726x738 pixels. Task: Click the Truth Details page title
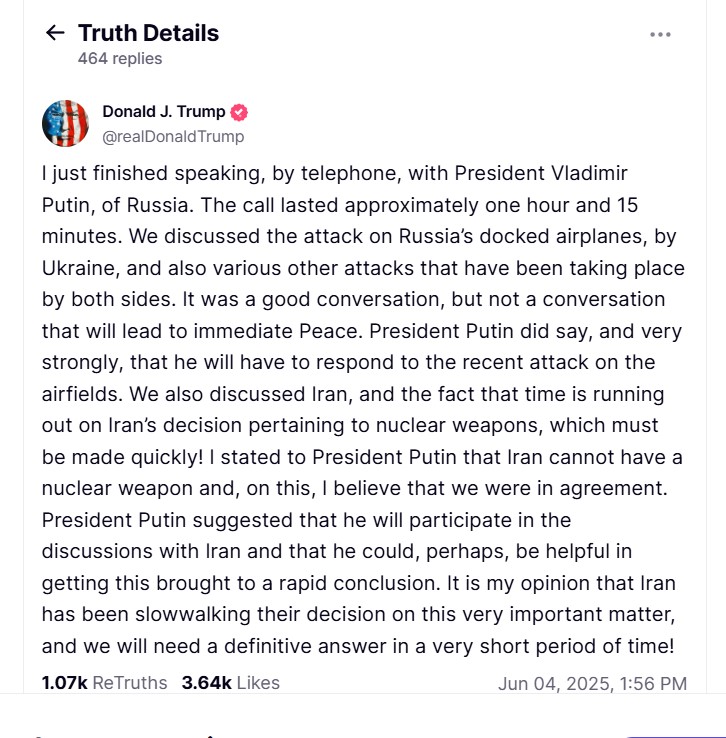[149, 33]
